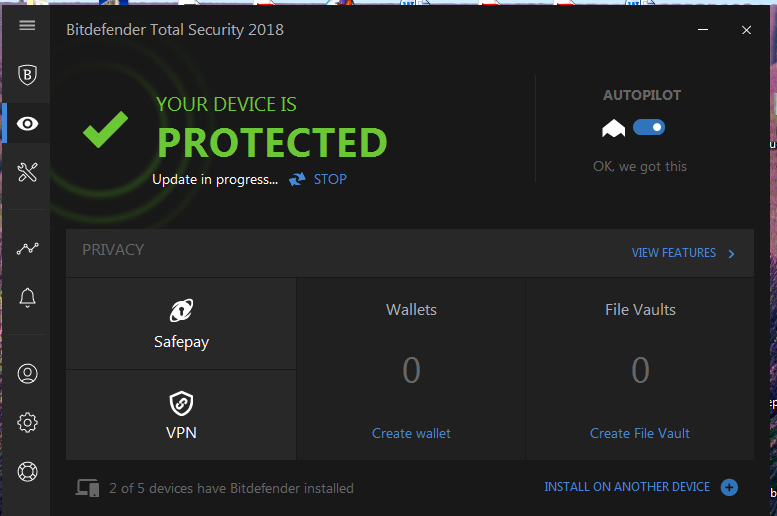Click Create wallet link
The height and width of the screenshot is (516, 777).
411,433
